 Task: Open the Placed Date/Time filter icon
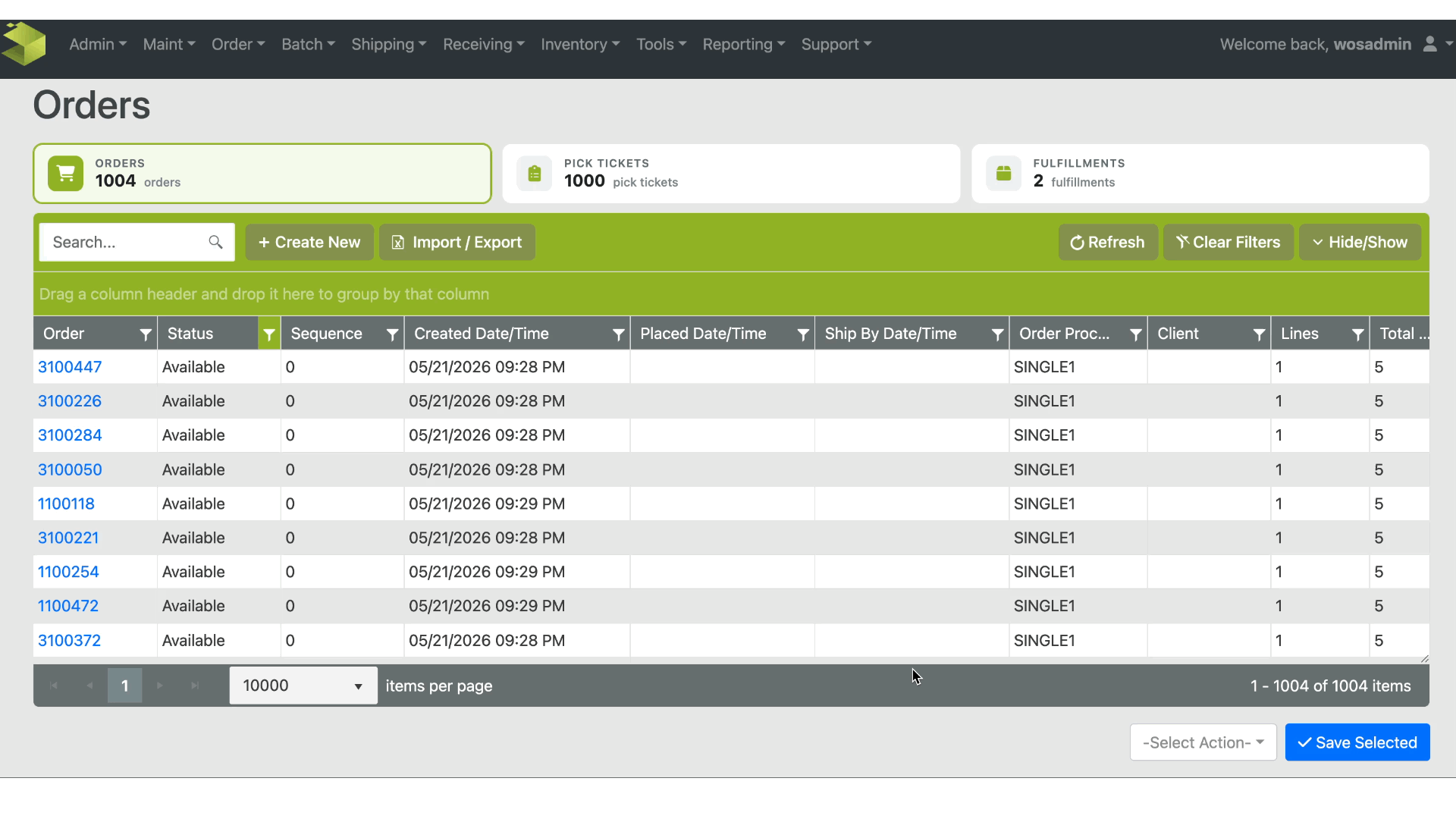pyautogui.click(x=803, y=334)
